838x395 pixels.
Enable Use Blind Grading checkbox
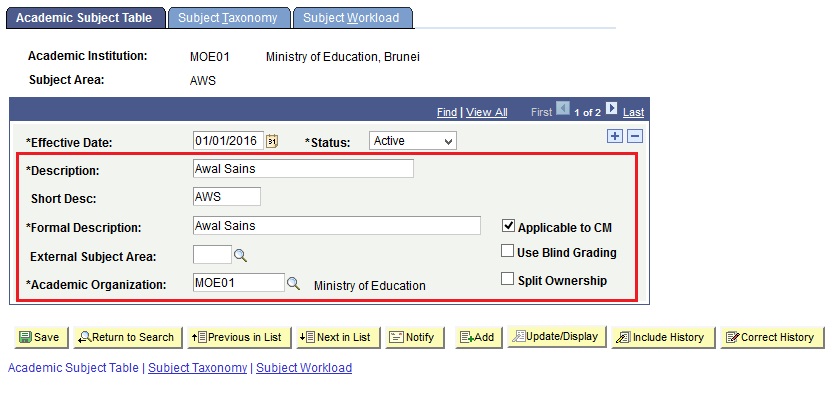coord(507,251)
